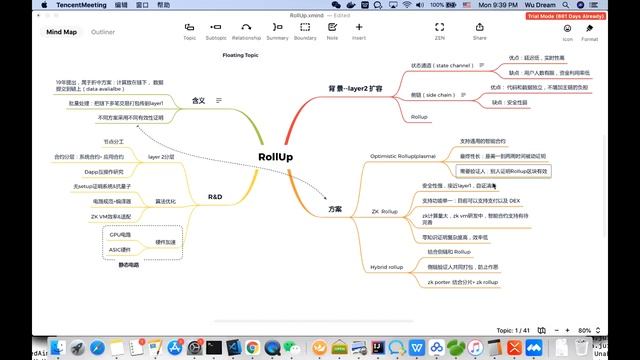
Task: Open the 80% zoom level stepper
Action: tap(598, 330)
